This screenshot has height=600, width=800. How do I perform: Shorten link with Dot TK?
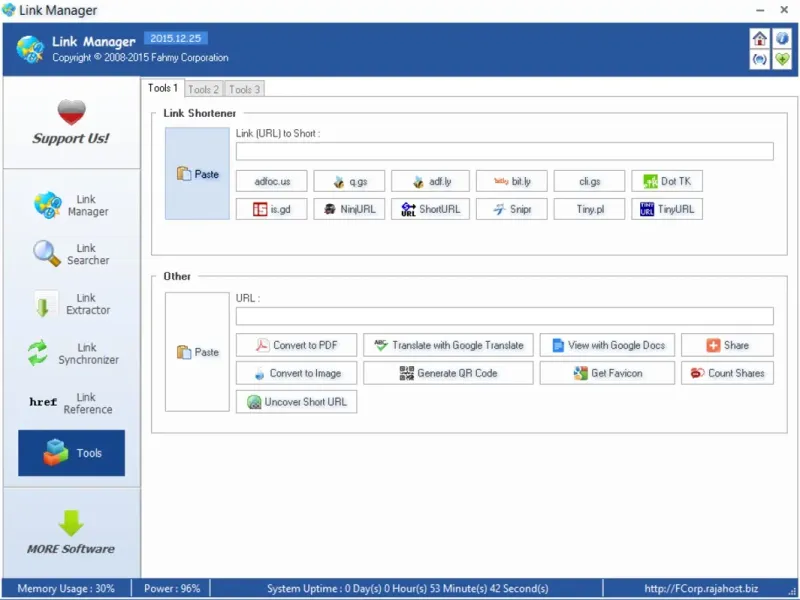667,181
